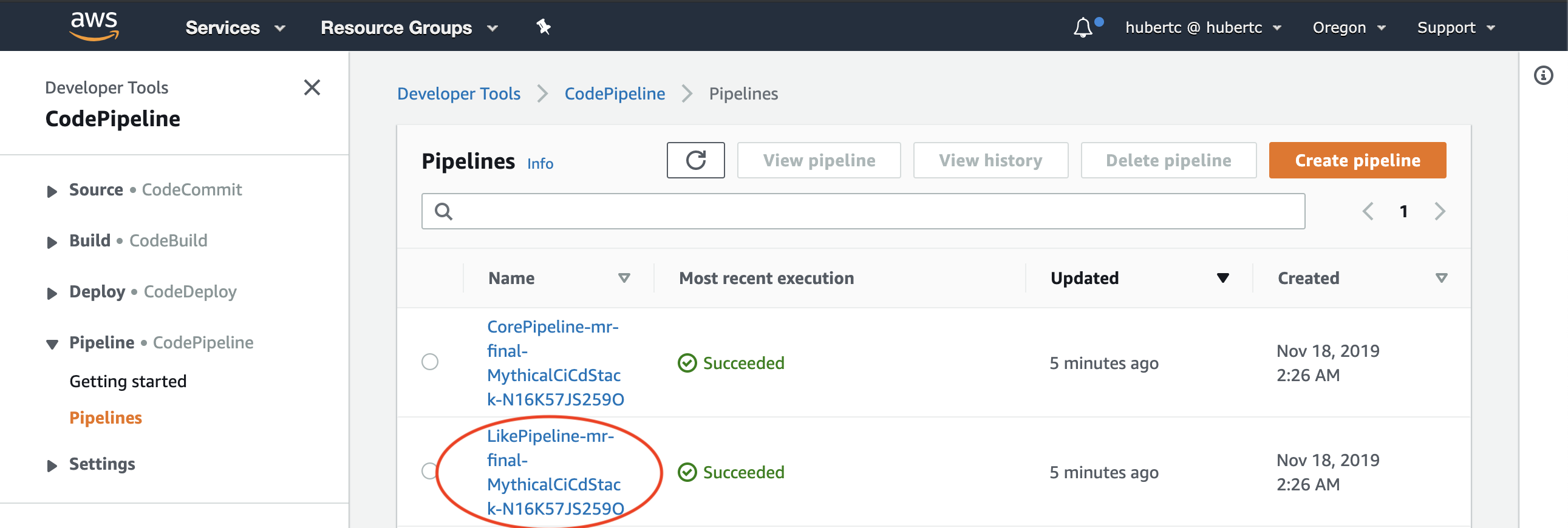Open the LikePipeline-mr-final pipeline link

pos(555,472)
